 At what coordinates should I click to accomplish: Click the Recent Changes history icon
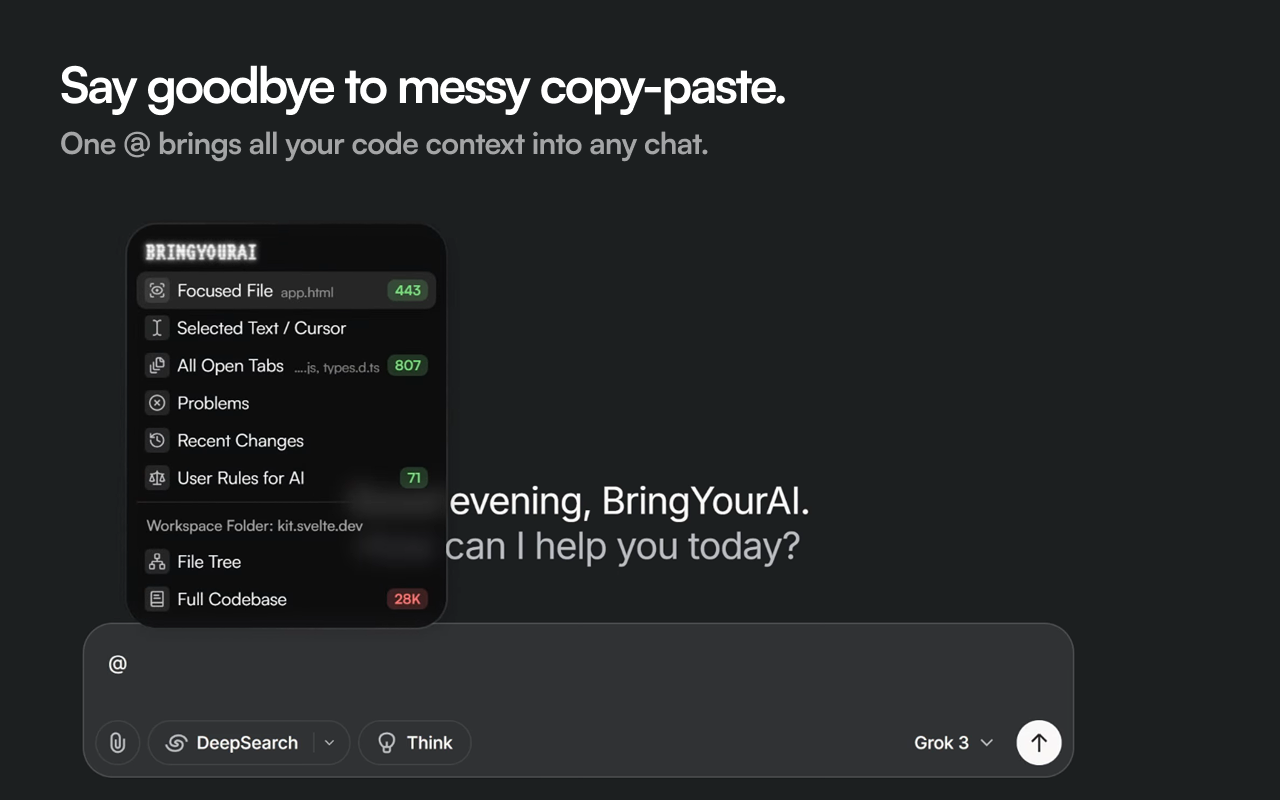[x=157, y=441]
